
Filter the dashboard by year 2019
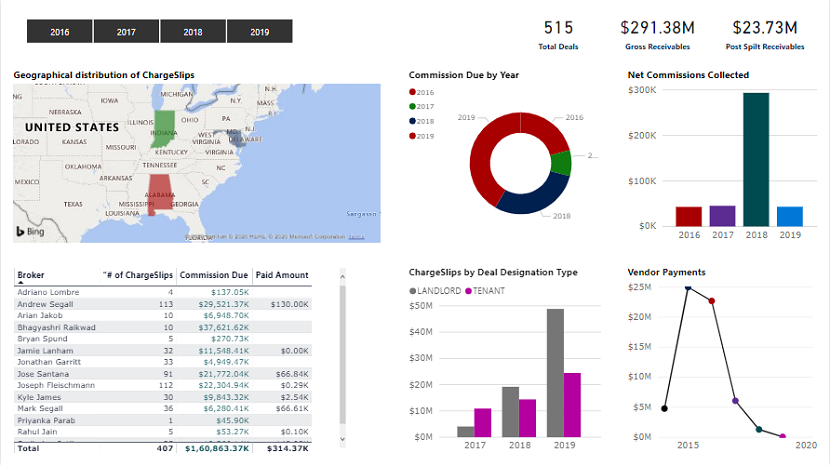[x=259, y=32]
